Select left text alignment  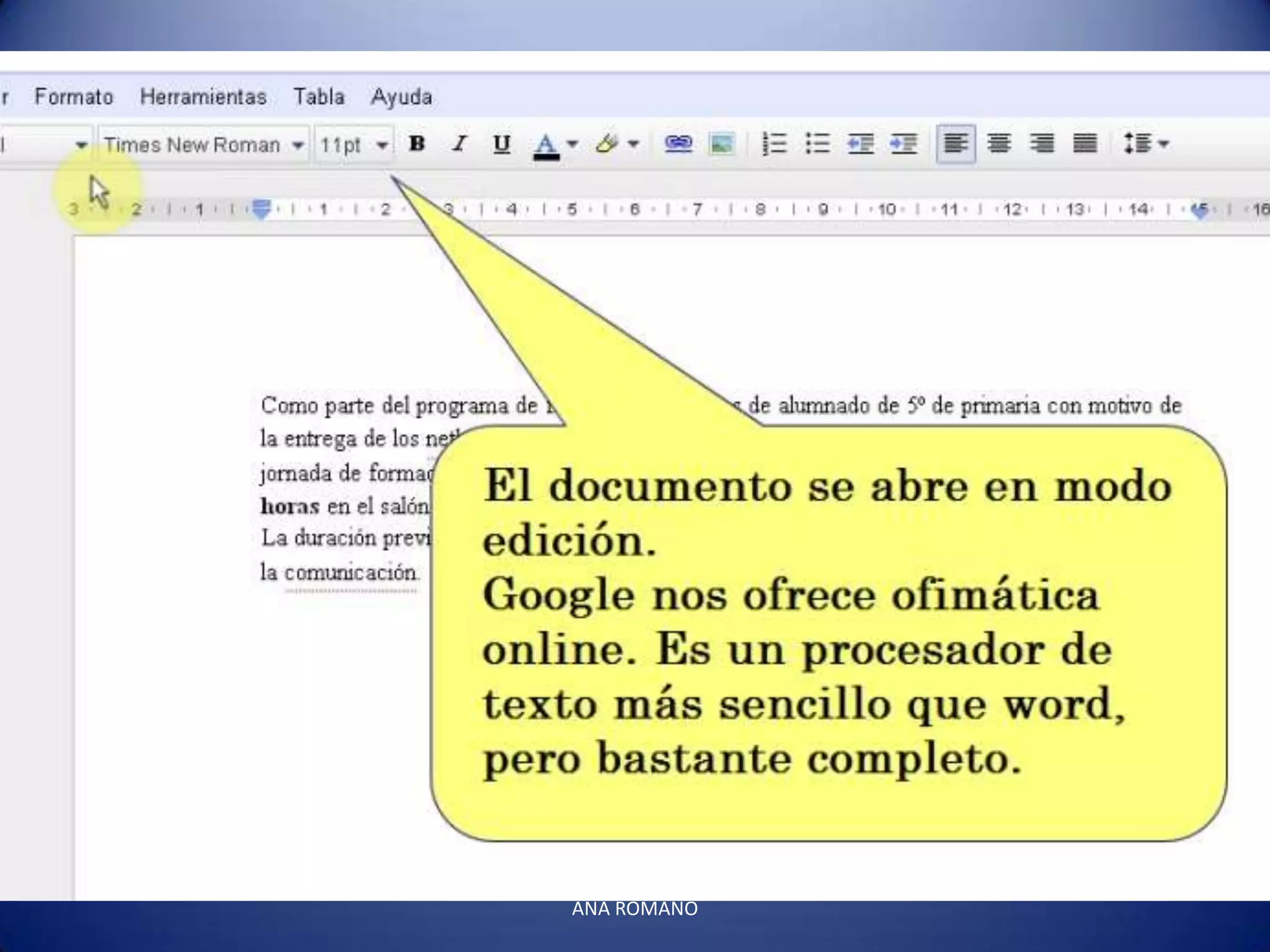point(956,144)
